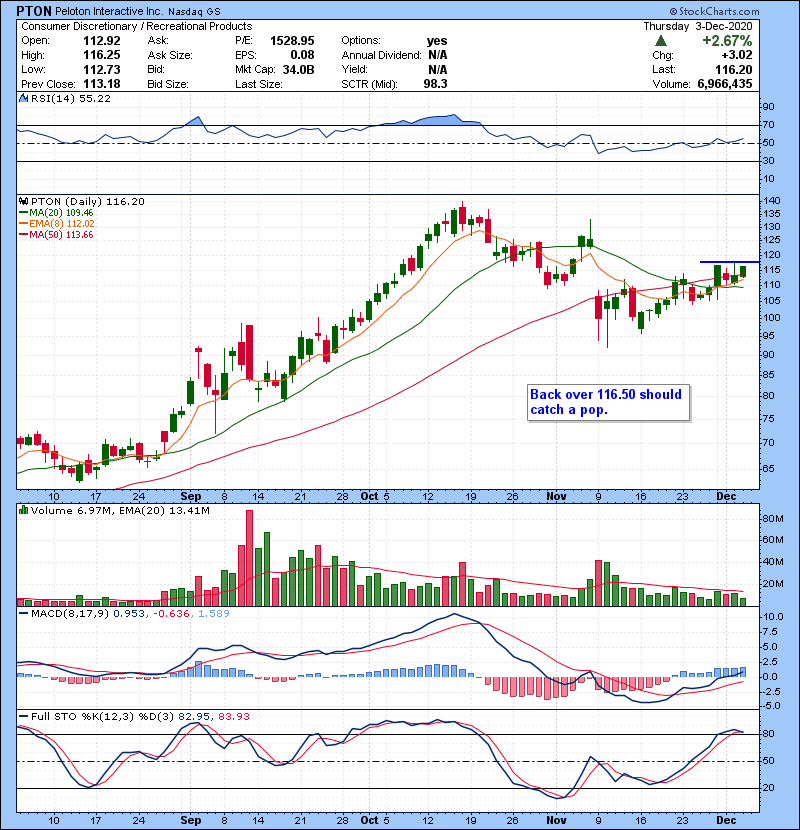Click the Volume value 6,966,435

[x=725, y=84]
